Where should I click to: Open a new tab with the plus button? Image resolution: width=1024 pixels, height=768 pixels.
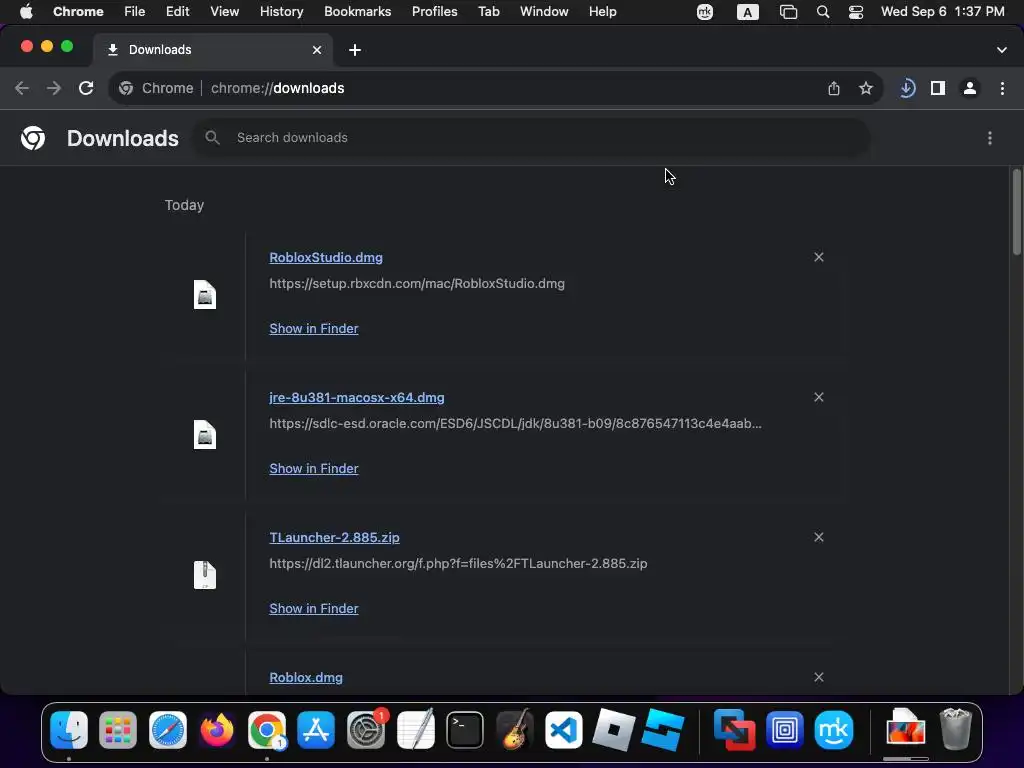355,50
